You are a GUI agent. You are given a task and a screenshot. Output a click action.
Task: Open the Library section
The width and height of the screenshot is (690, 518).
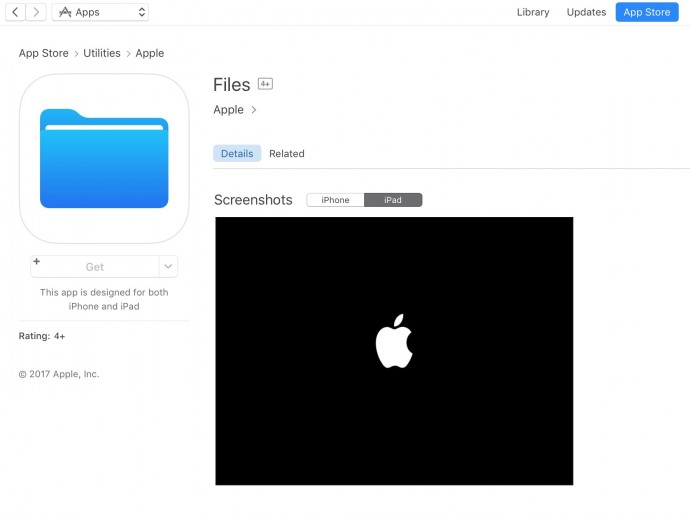coord(533,12)
